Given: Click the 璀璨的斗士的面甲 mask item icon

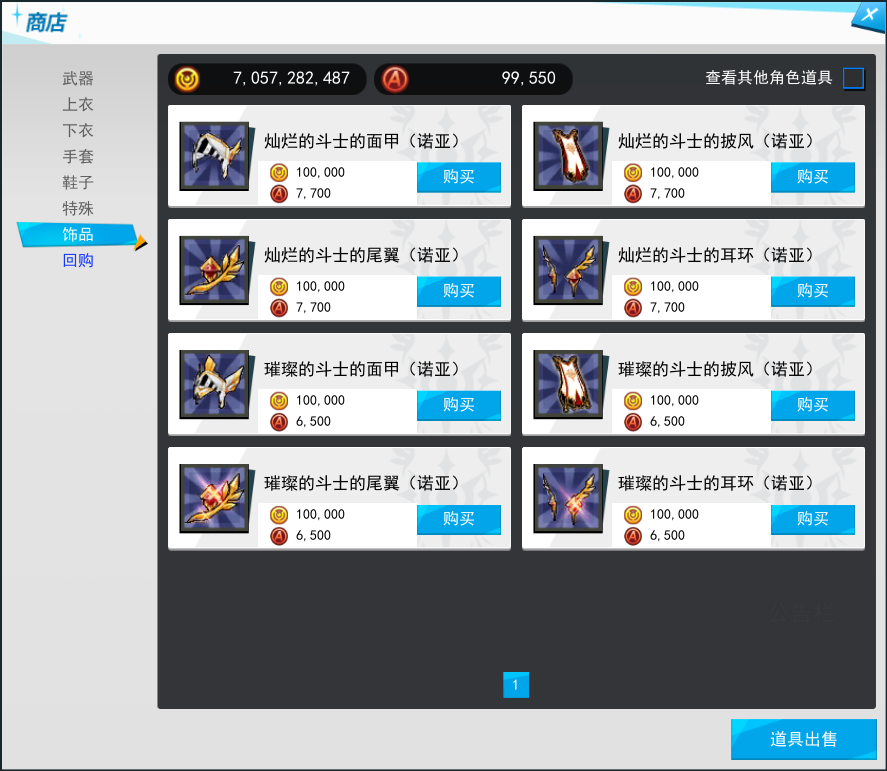Looking at the screenshot, I should tap(214, 384).
